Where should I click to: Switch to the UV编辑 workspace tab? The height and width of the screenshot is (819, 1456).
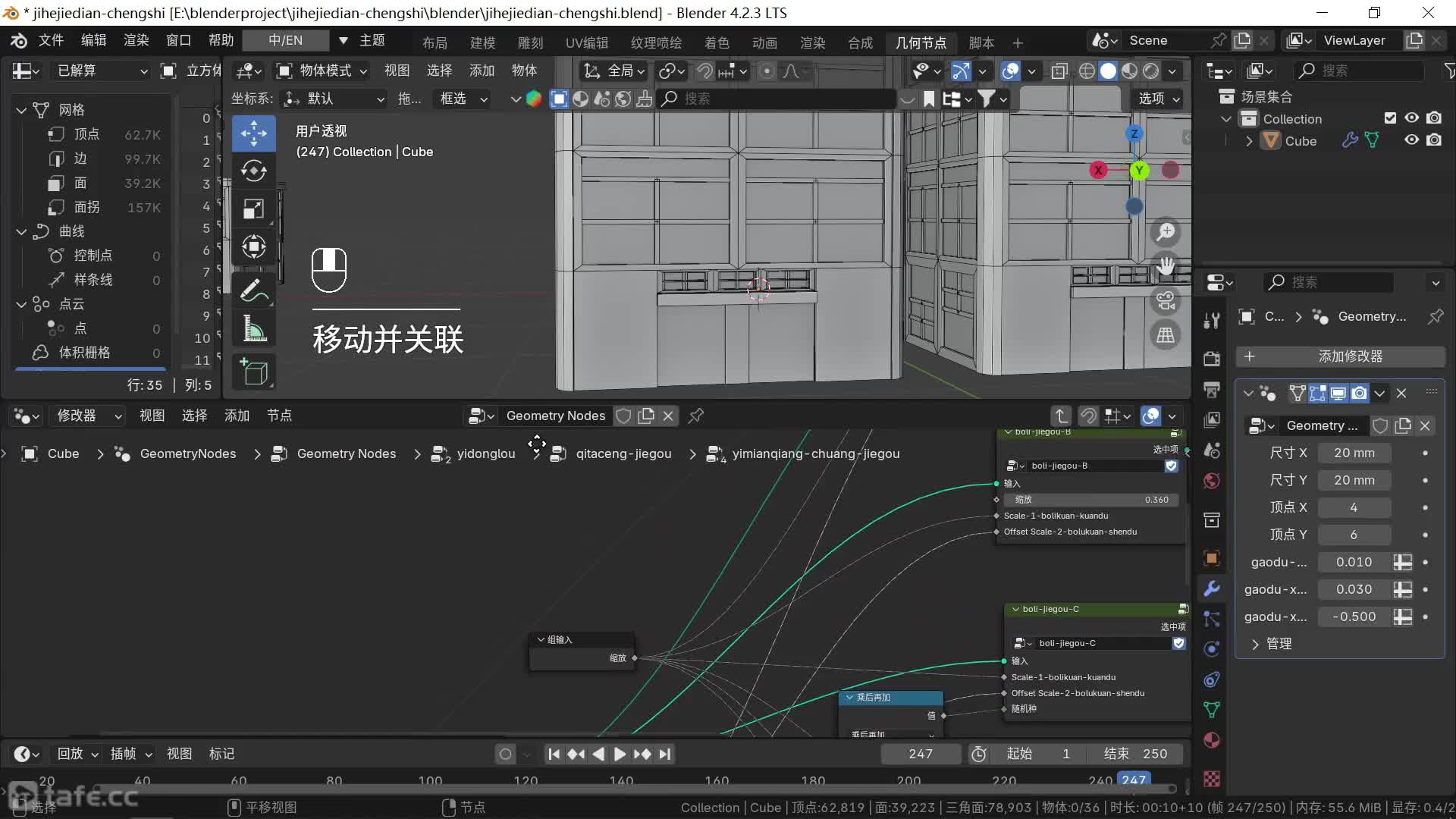click(x=586, y=42)
